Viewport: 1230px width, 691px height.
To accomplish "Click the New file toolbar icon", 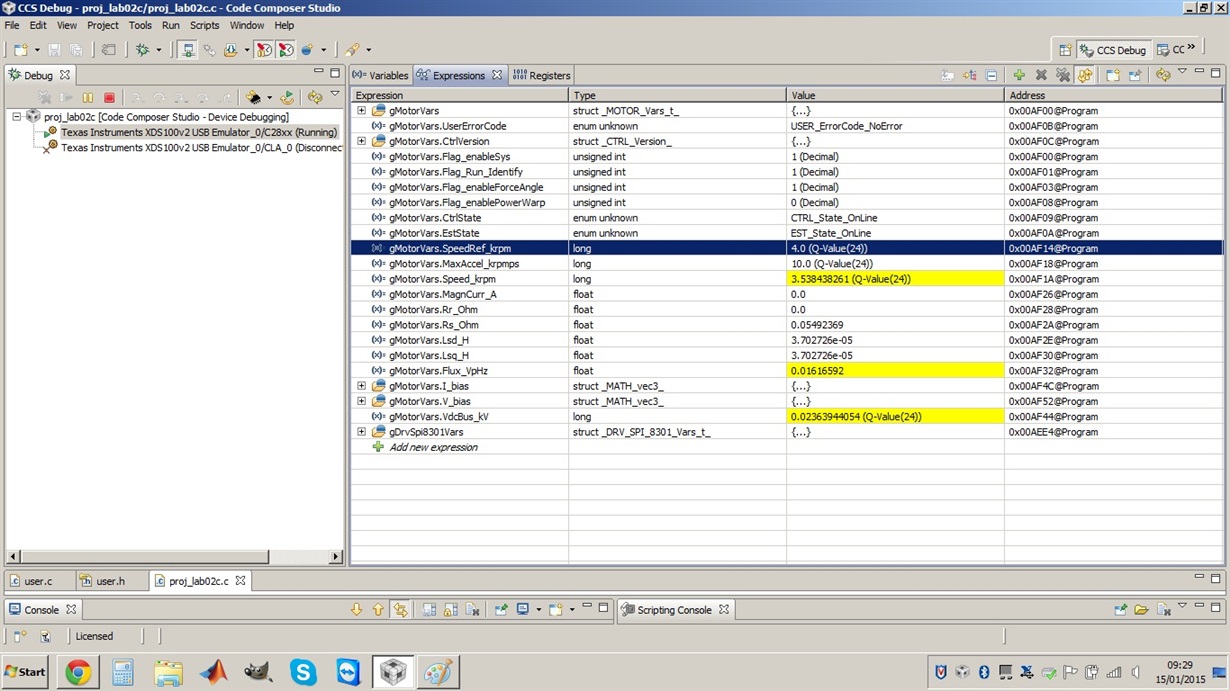I will click(x=20, y=49).
